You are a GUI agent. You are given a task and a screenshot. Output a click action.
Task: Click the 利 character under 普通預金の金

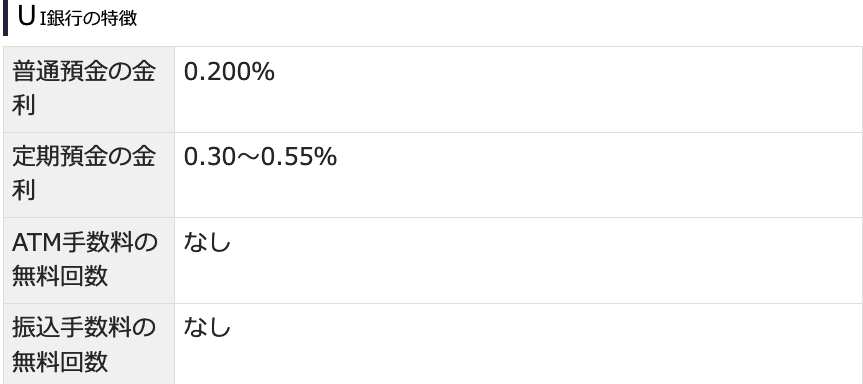(x=24, y=105)
